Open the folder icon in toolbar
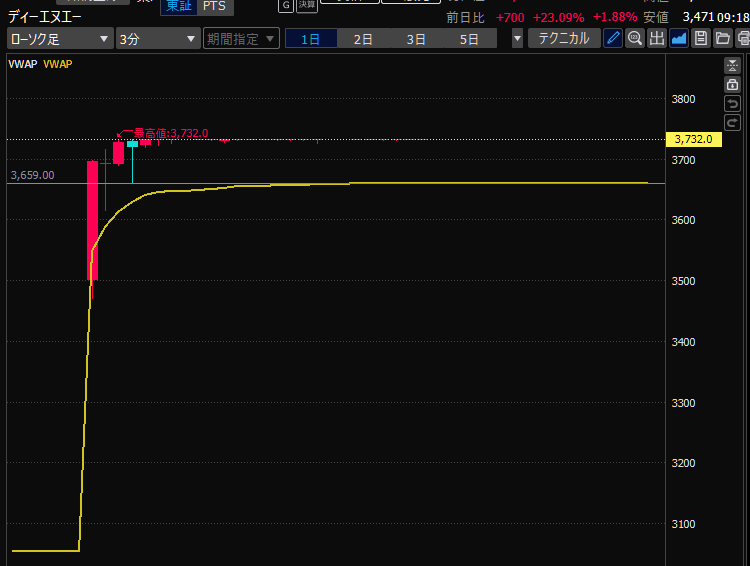The width and height of the screenshot is (750, 566). [x=722, y=39]
